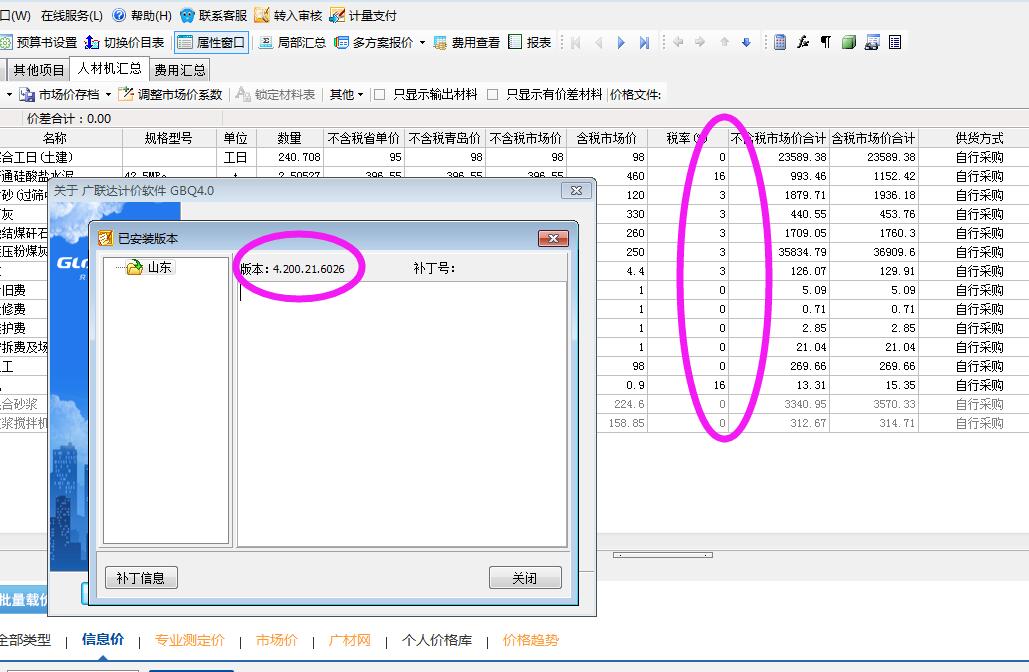Click 联系客服 contact support

tap(214, 15)
